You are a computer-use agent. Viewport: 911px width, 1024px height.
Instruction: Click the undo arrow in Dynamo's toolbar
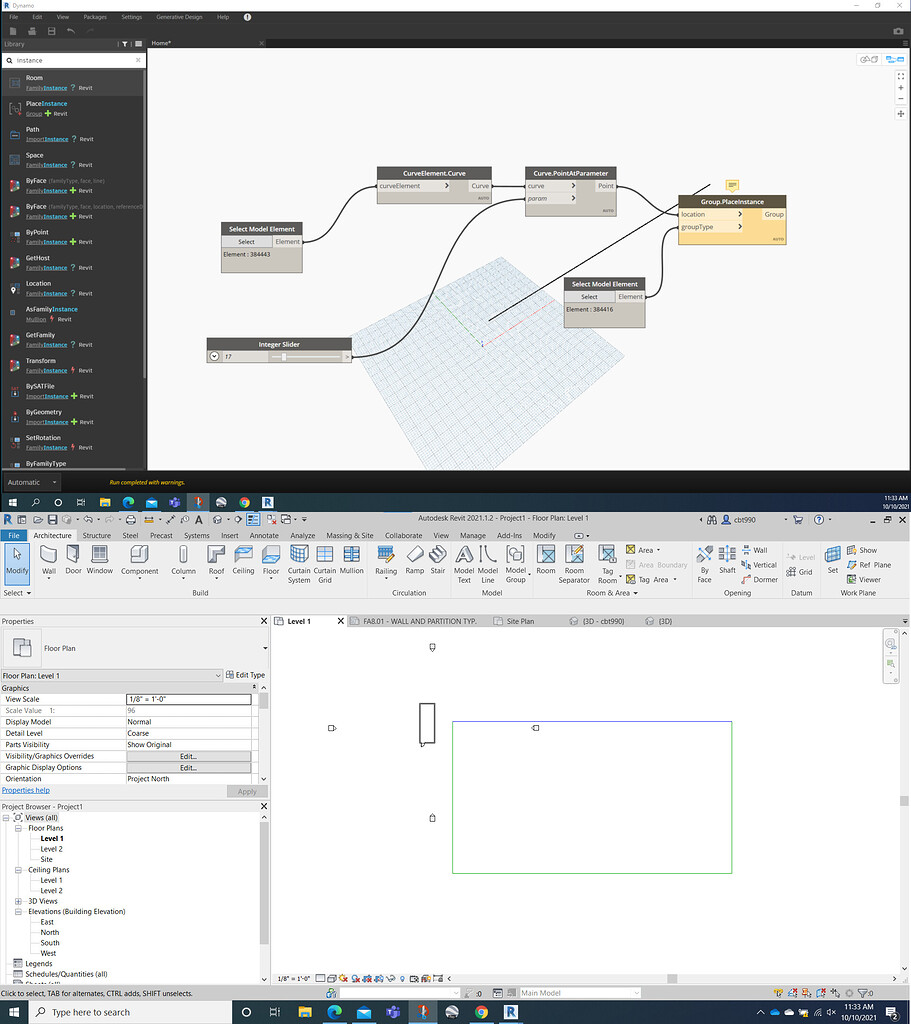coord(70,30)
